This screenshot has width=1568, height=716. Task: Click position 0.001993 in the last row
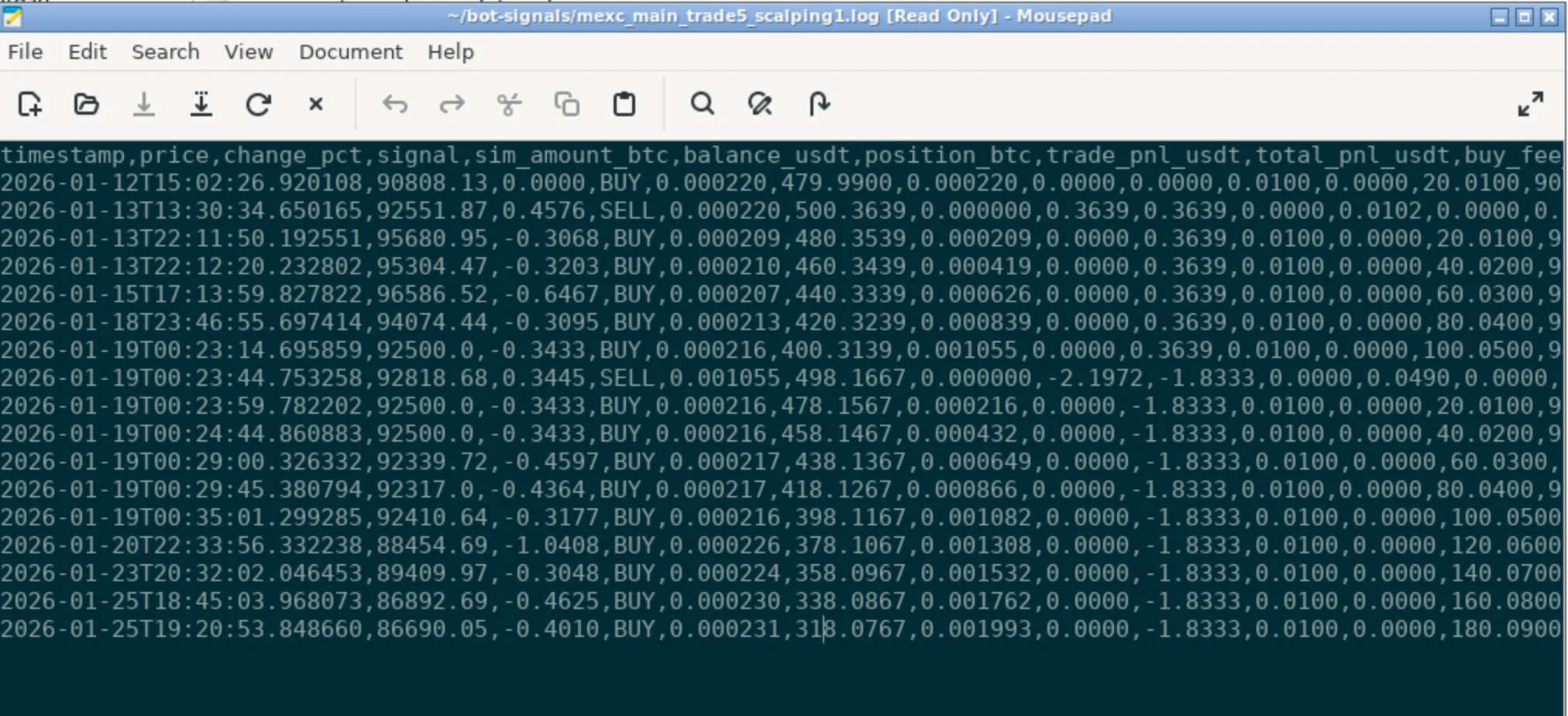pyautogui.click(x=976, y=629)
